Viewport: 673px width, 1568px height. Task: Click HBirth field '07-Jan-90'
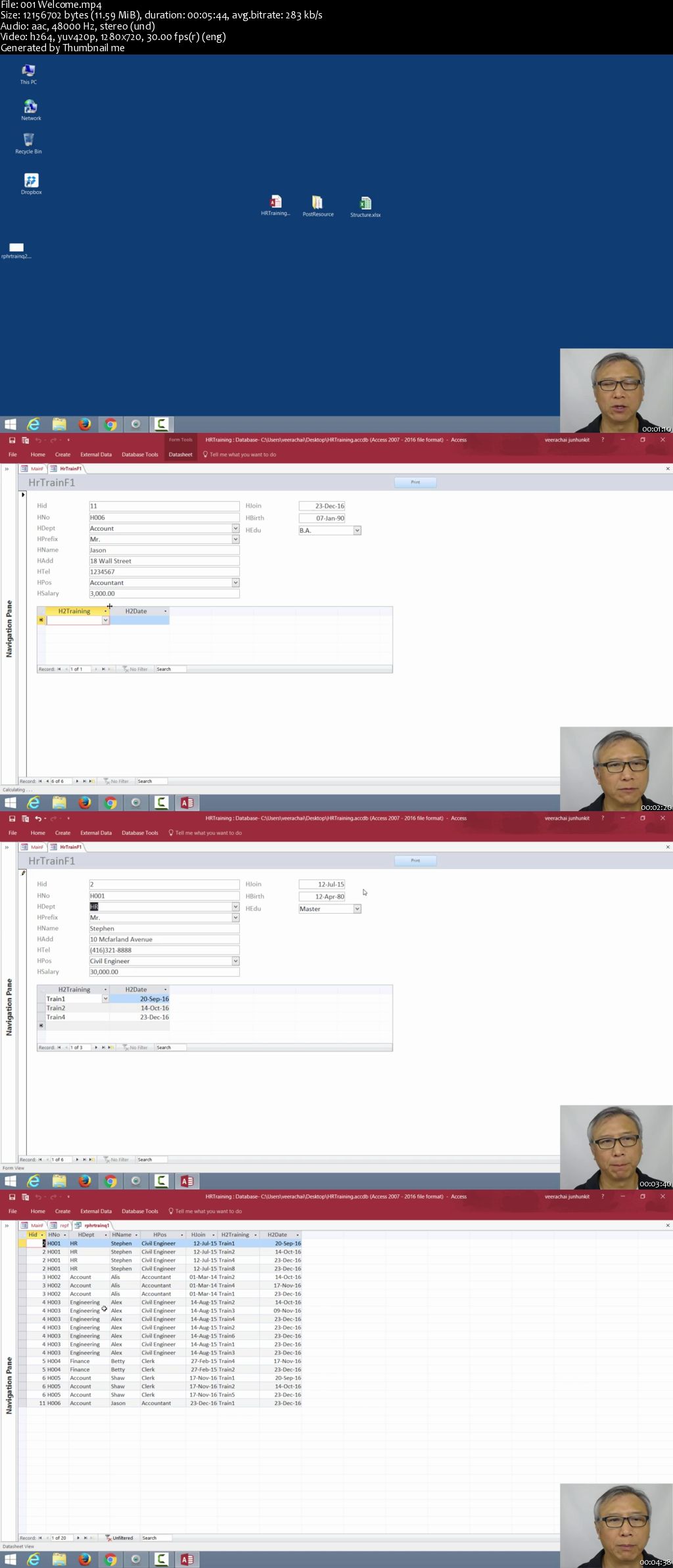322,518
